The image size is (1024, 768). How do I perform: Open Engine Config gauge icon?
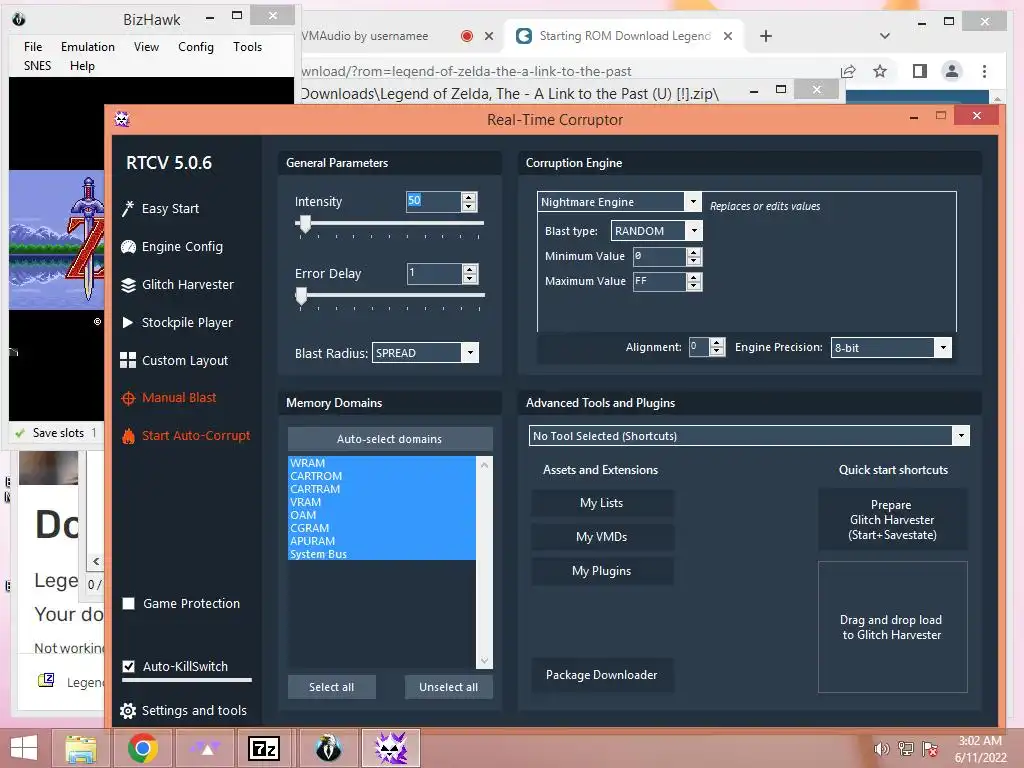[x=128, y=247]
